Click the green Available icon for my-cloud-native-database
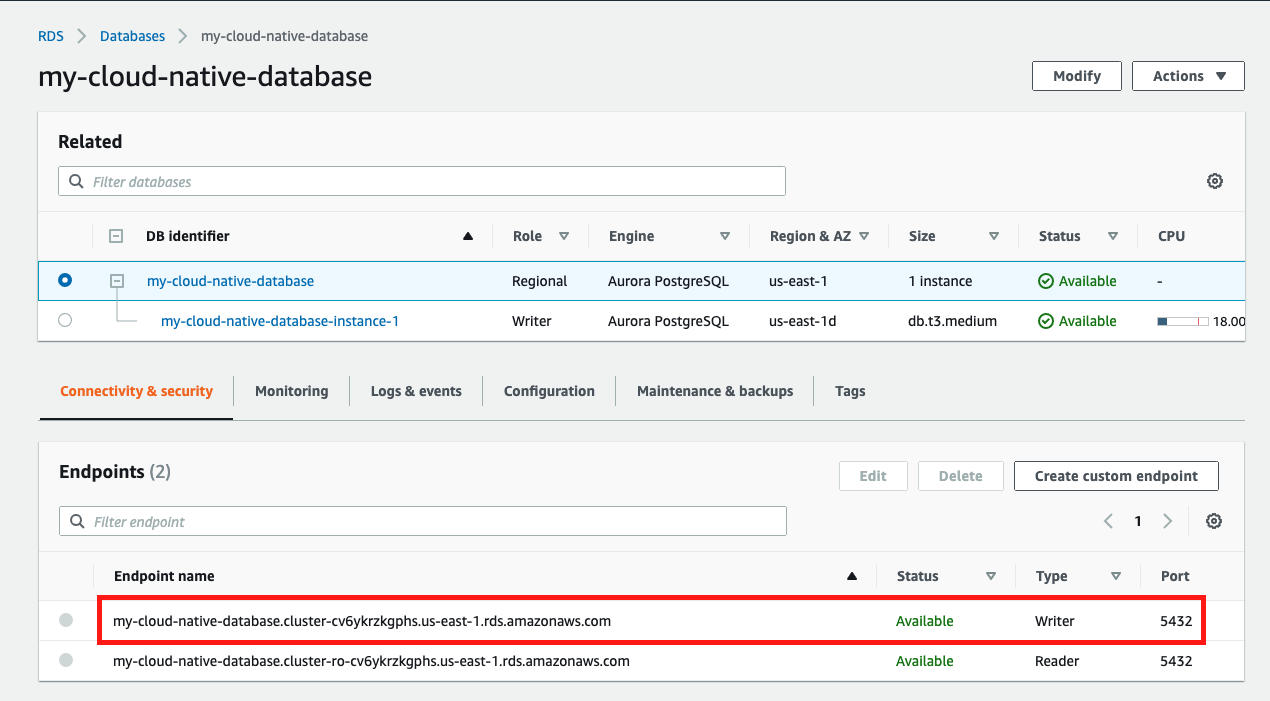1270x701 pixels. tap(1046, 281)
